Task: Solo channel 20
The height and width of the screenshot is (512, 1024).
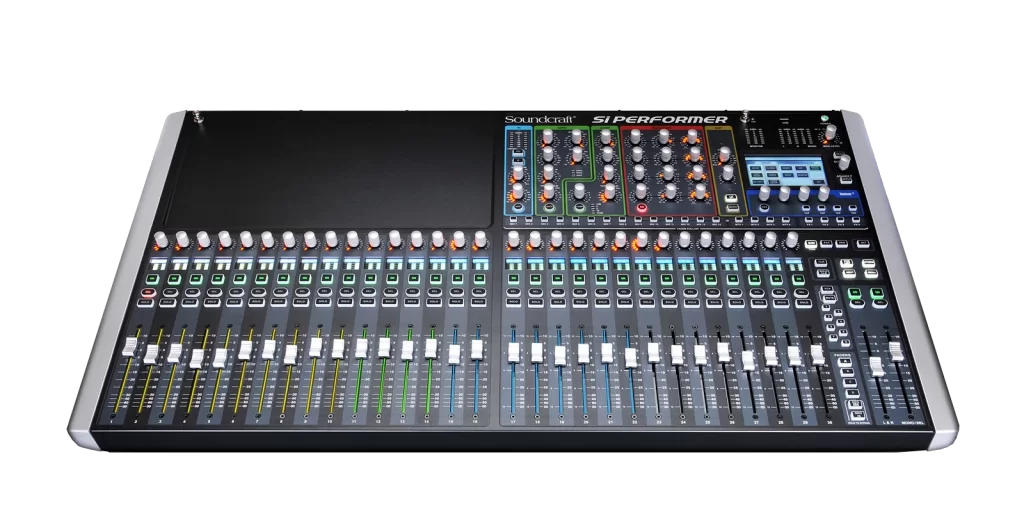Action: coord(580,302)
